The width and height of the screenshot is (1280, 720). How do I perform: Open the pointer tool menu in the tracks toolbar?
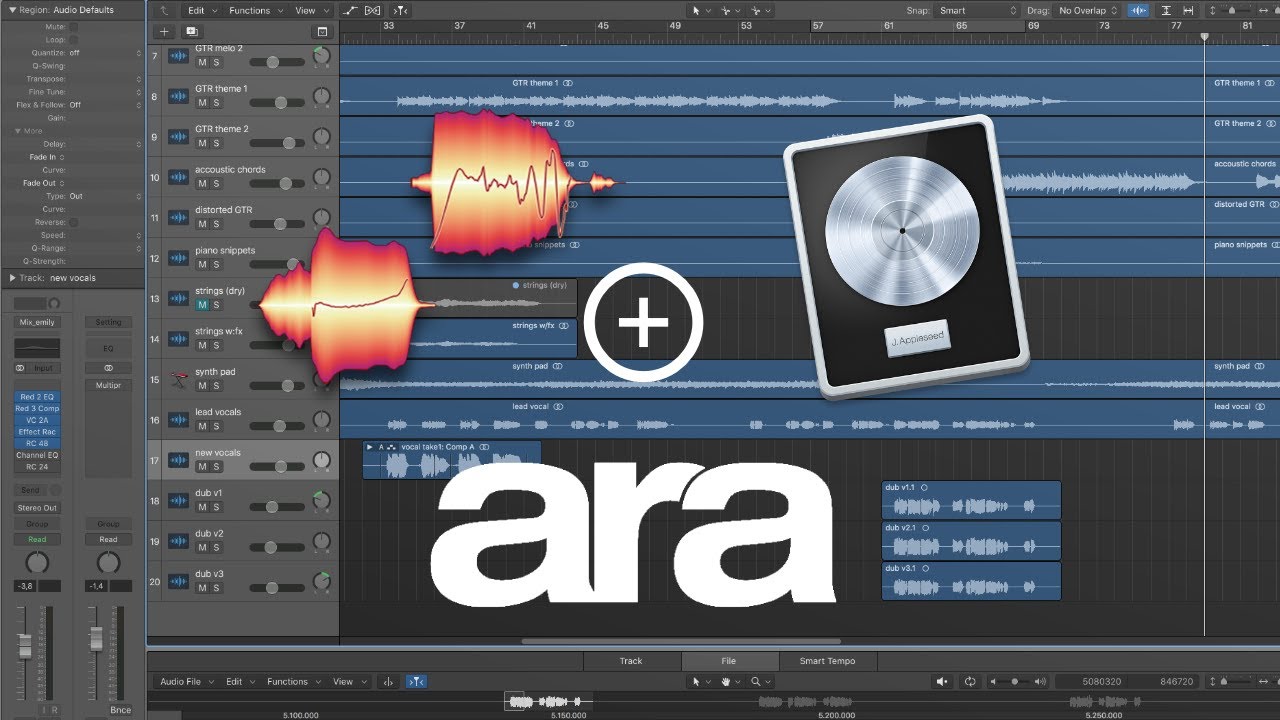pos(701,10)
